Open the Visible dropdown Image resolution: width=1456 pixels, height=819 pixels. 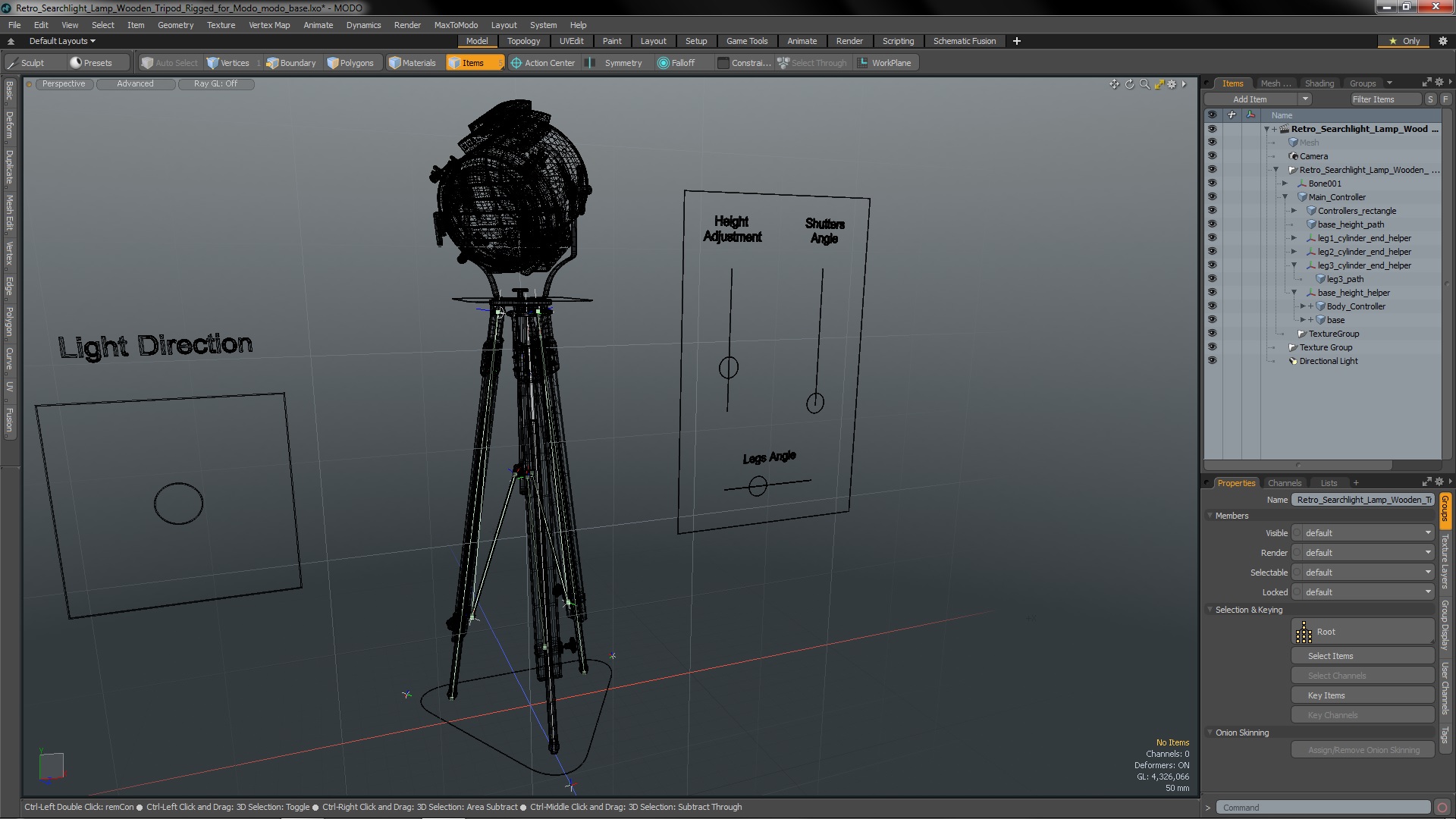pos(1363,533)
